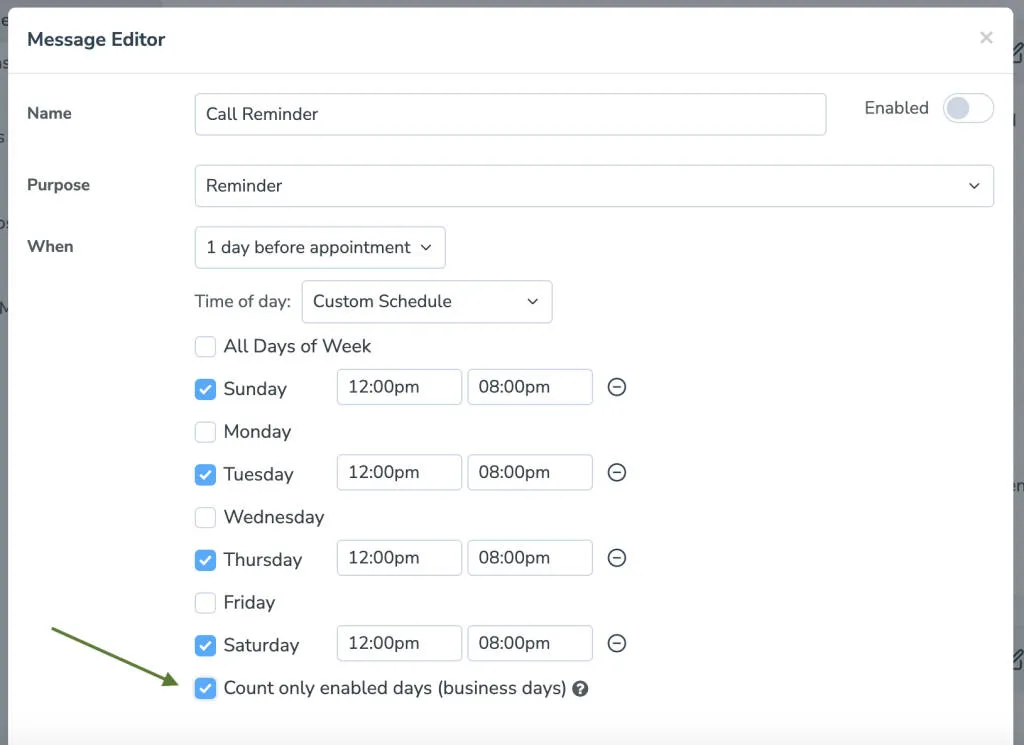Edit Sunday's 12:00pm start time

point(399,387)
